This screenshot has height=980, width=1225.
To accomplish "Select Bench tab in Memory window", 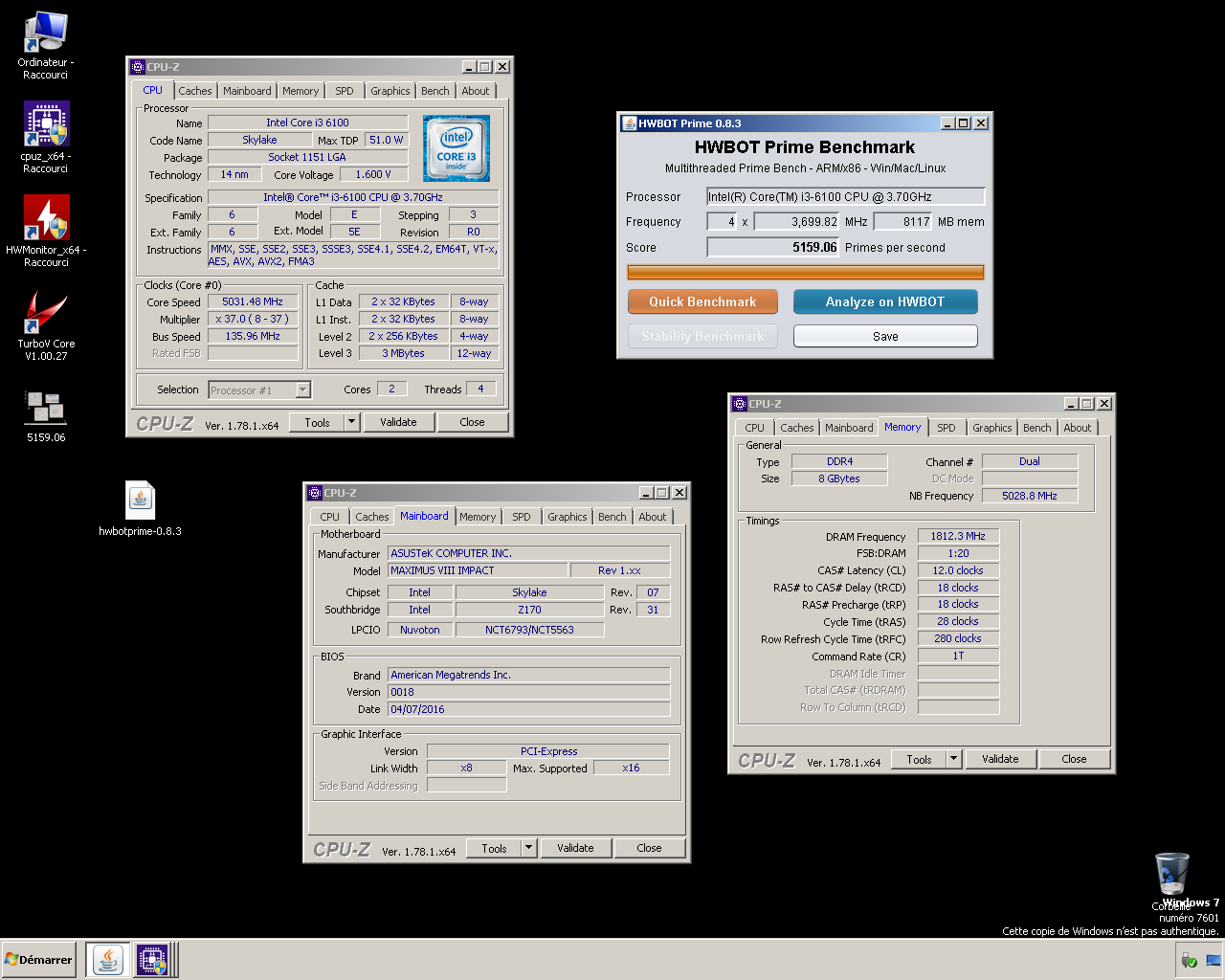I will 1037,428.
